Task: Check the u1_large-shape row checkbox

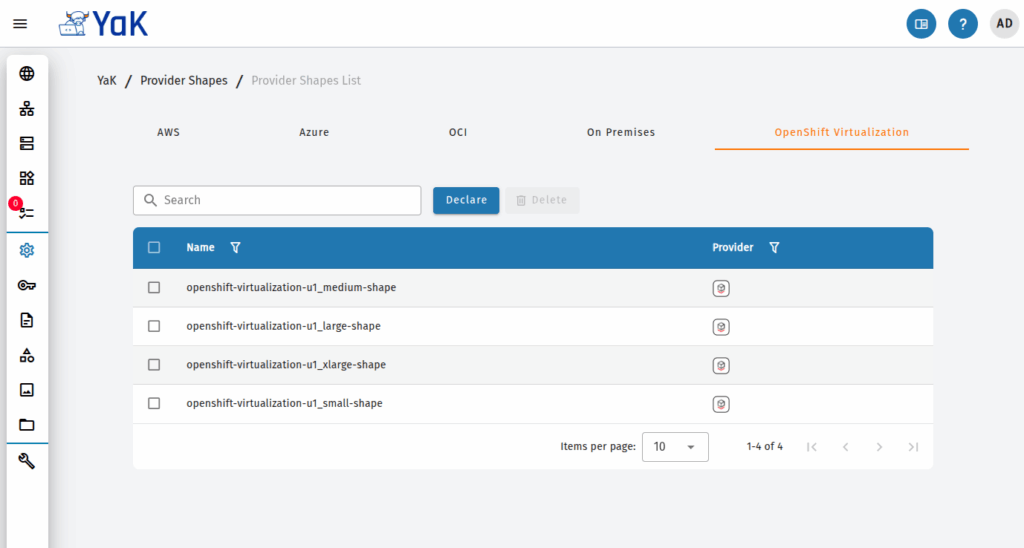Action: 154,326
